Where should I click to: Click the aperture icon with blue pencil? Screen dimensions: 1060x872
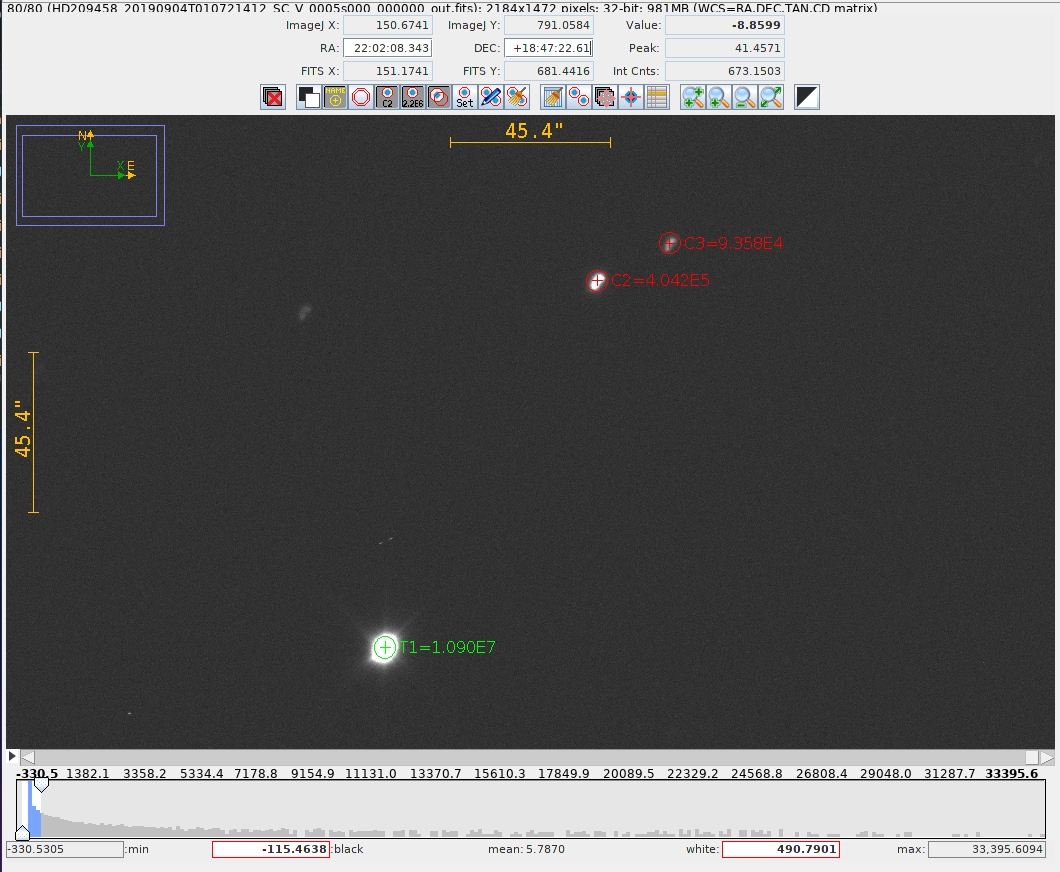point(490,97)
